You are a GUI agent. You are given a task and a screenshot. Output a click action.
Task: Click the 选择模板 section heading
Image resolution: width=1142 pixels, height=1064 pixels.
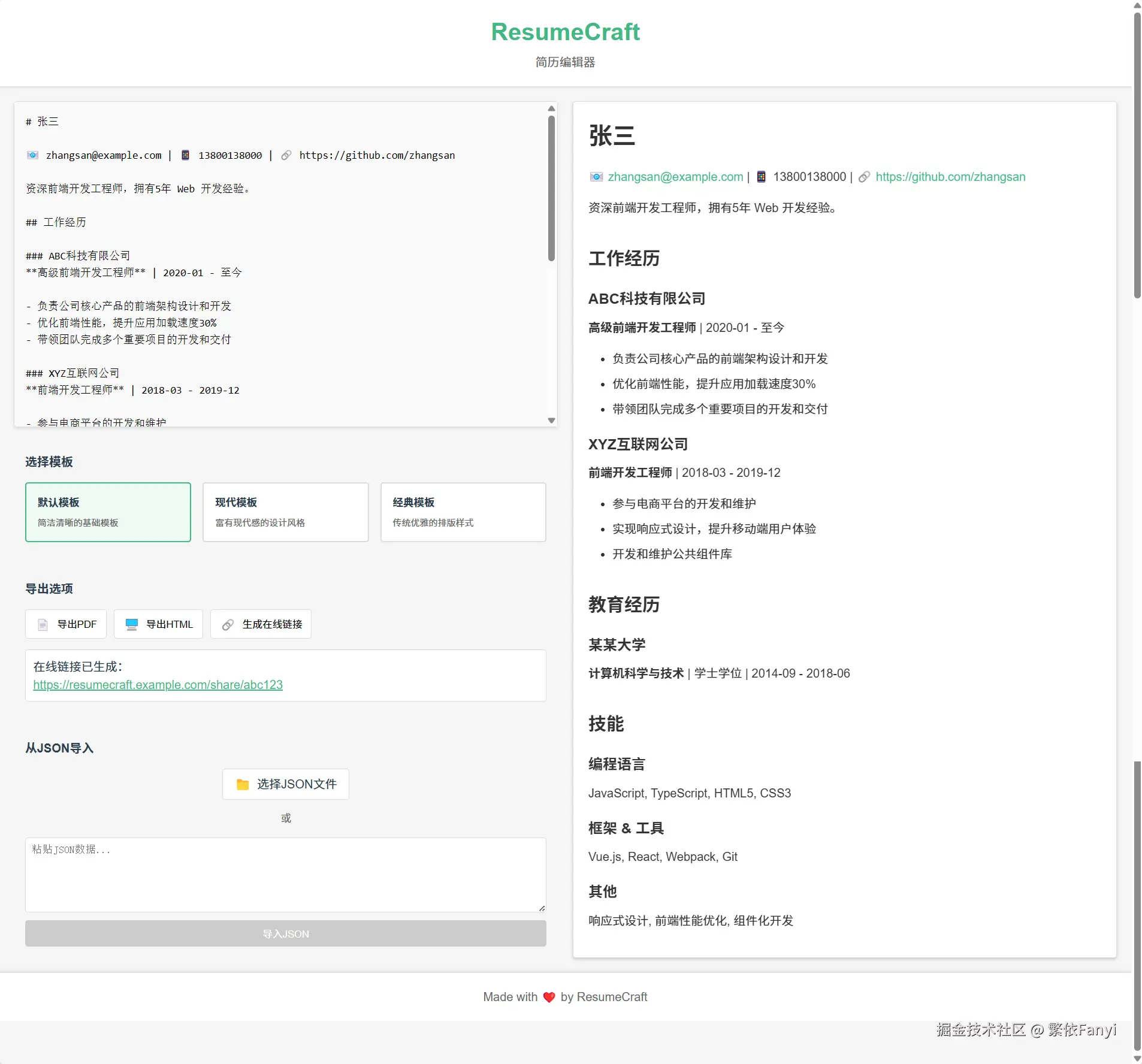point(49,462)
